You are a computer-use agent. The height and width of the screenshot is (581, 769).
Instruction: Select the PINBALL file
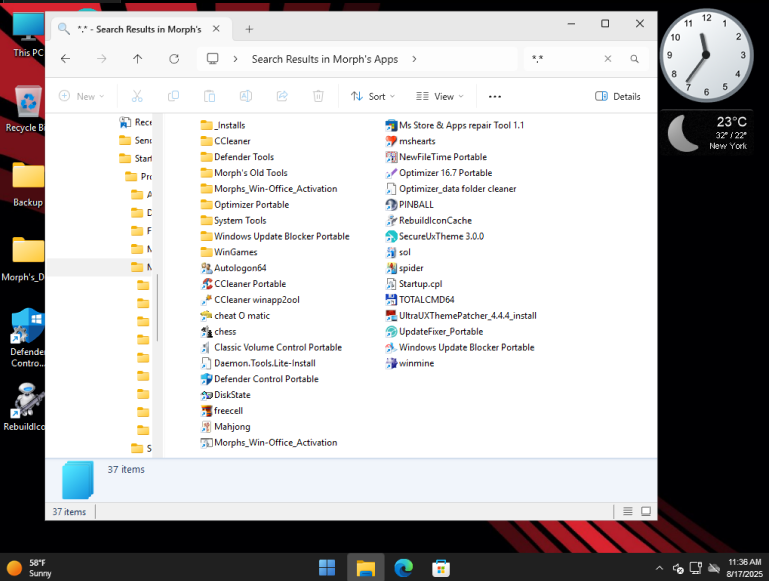pyautogui.click(x=410, y=204)
